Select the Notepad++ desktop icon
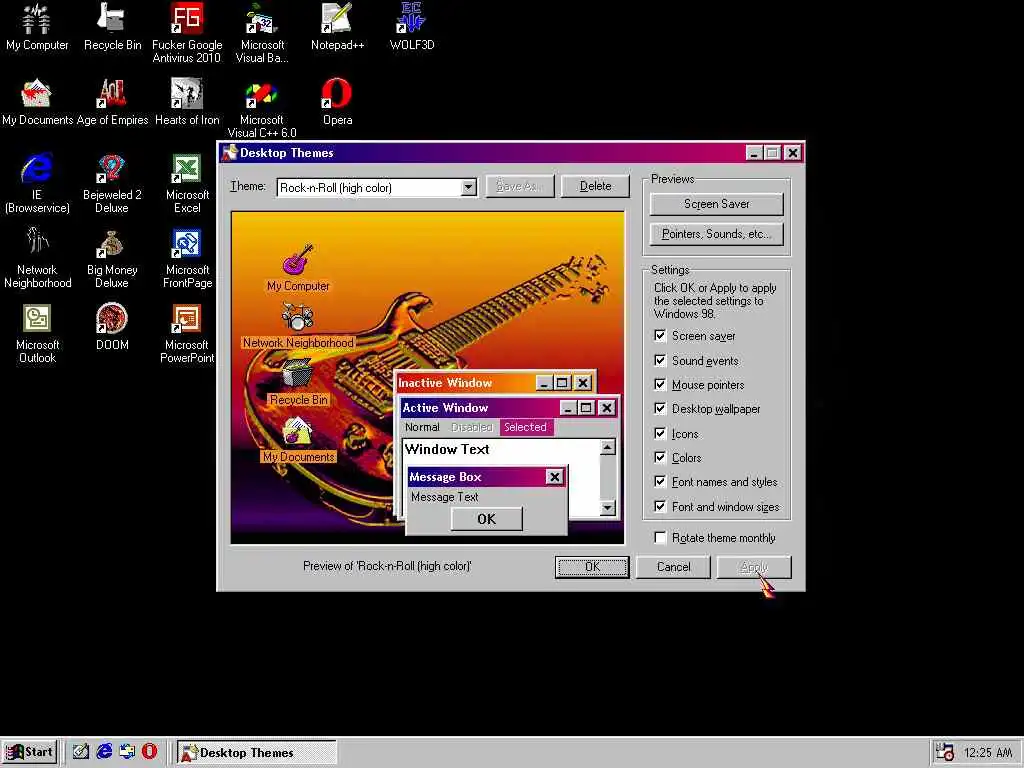The image size is (1024, 768). coord(337,27)
